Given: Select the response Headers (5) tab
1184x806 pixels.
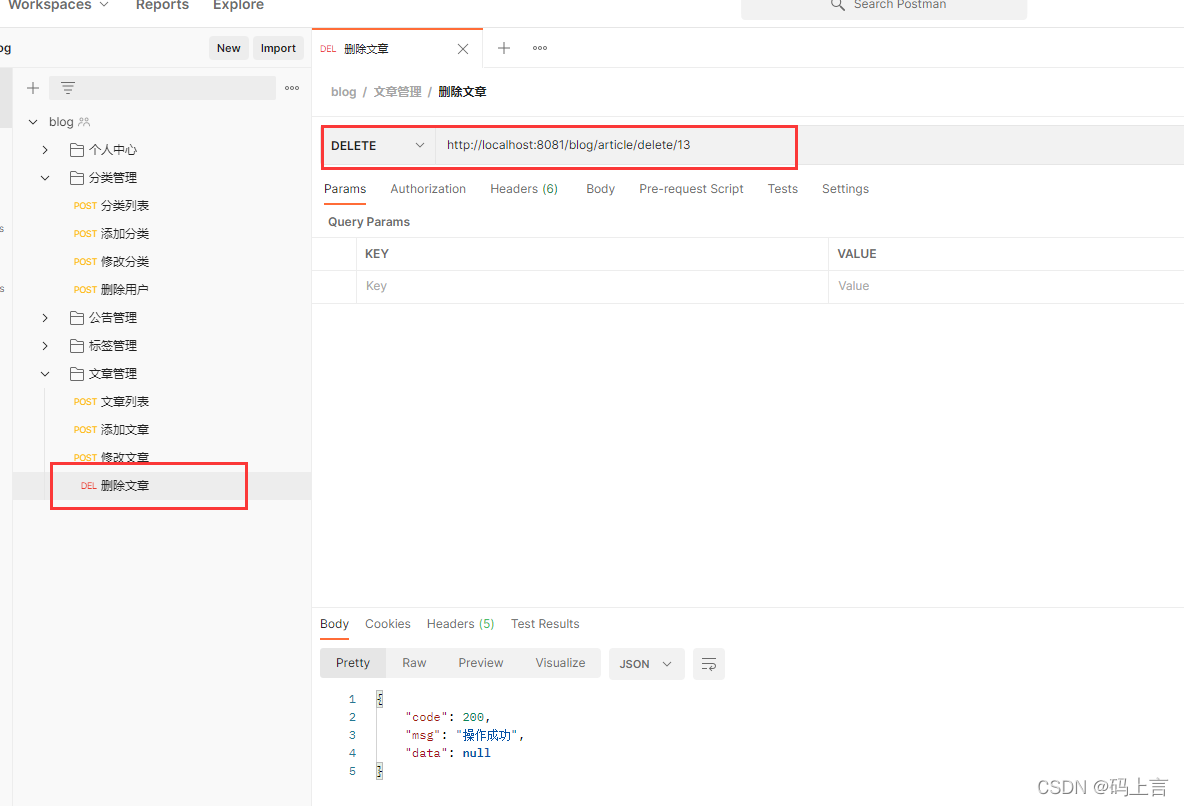Looking at the screenshot, I should click(461, 624).
